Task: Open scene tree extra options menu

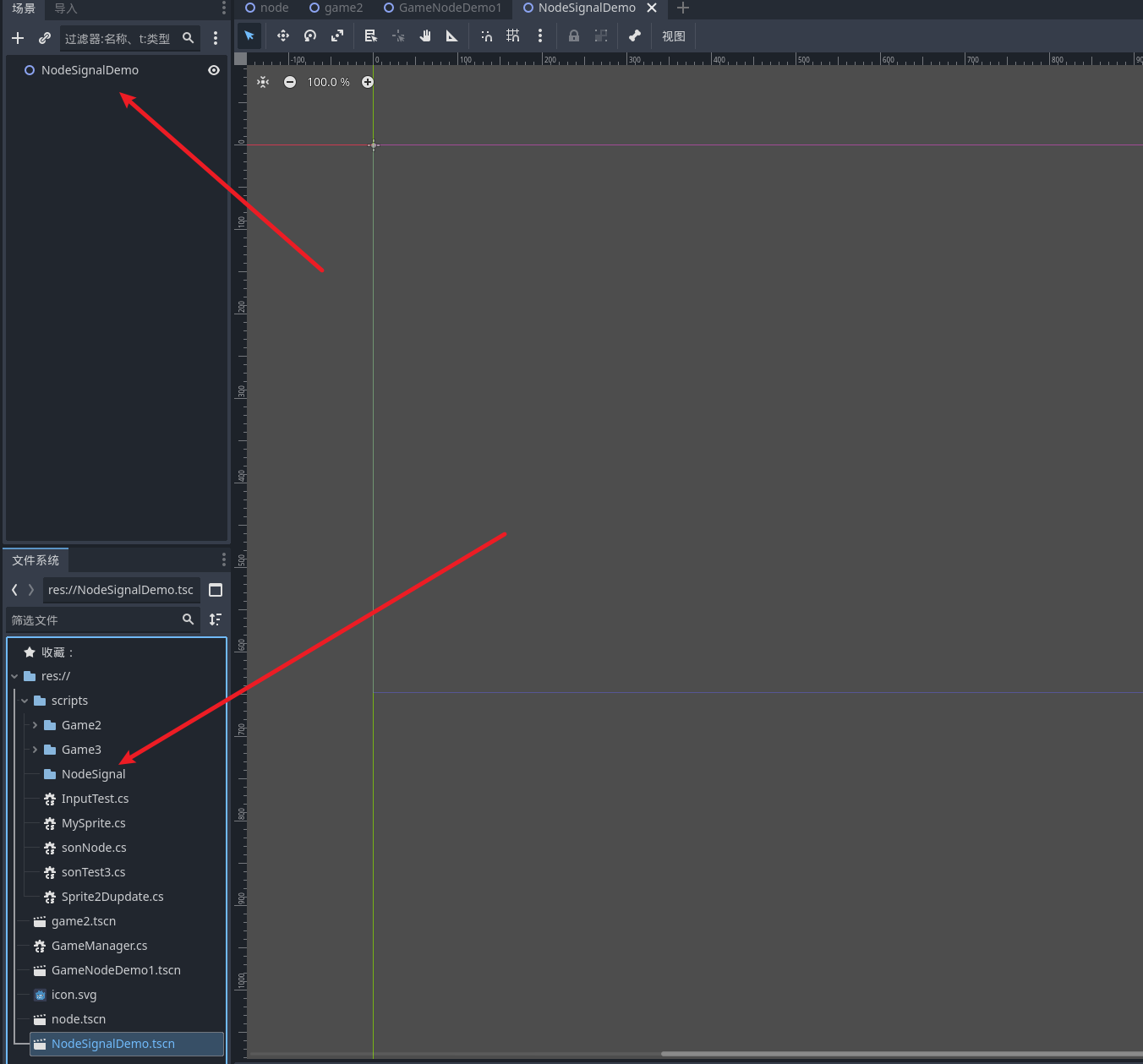Action: pyautogui.click(x=216, y=38)
